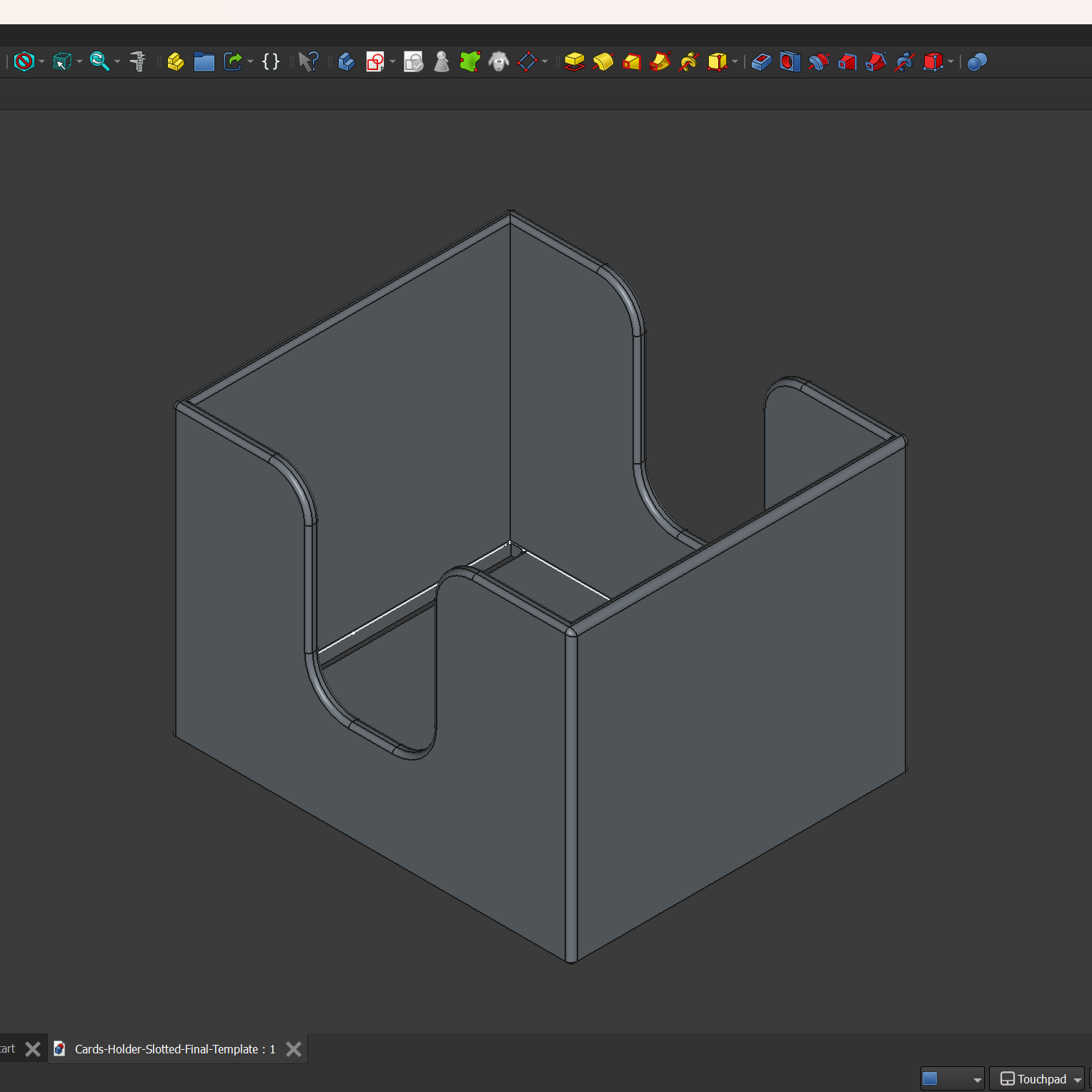1092x1092 pixels.
Task: Click the Pad tool icon
Action: click(x=574, y=62)
